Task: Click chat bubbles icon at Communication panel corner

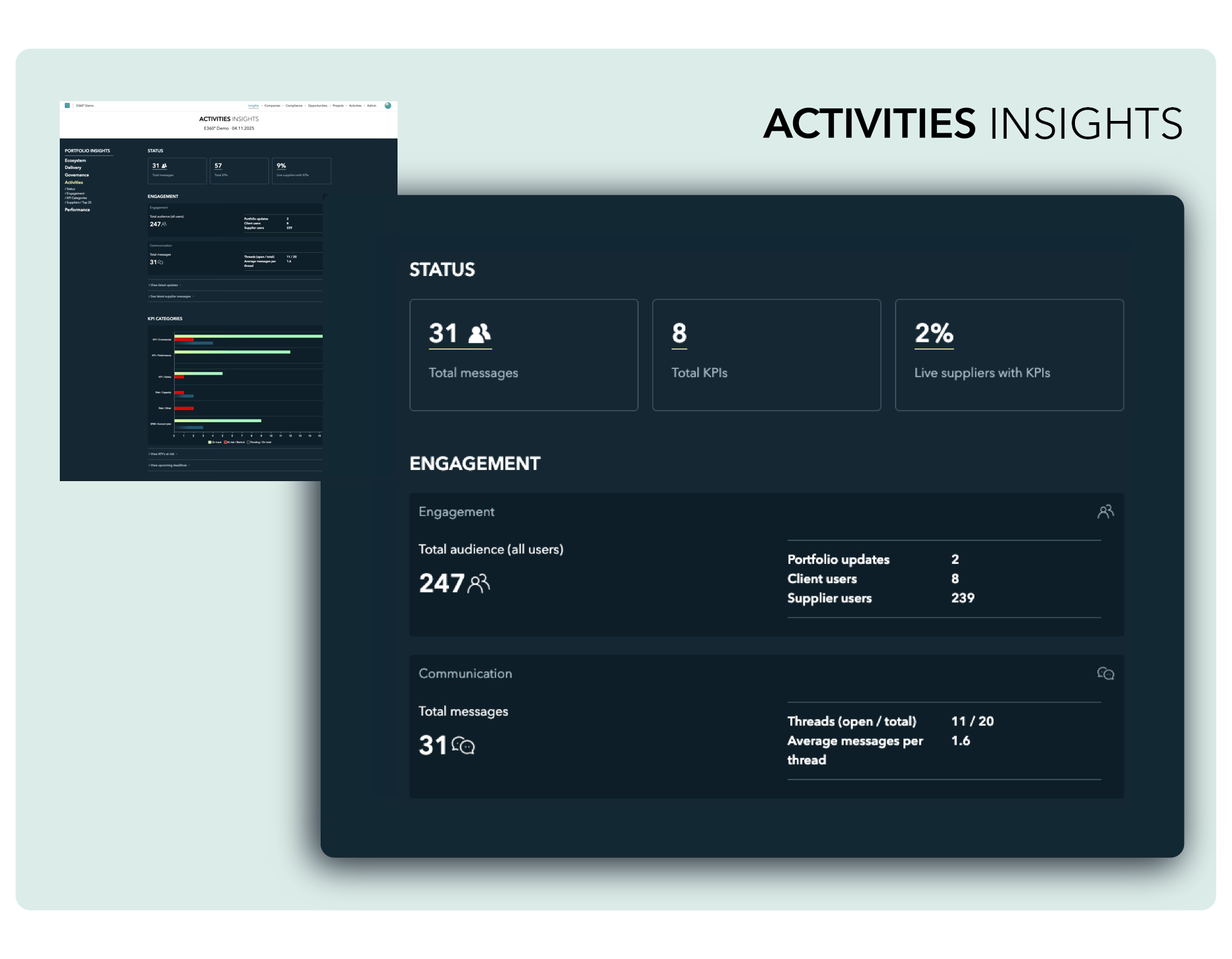Action: pos(1105,673)
